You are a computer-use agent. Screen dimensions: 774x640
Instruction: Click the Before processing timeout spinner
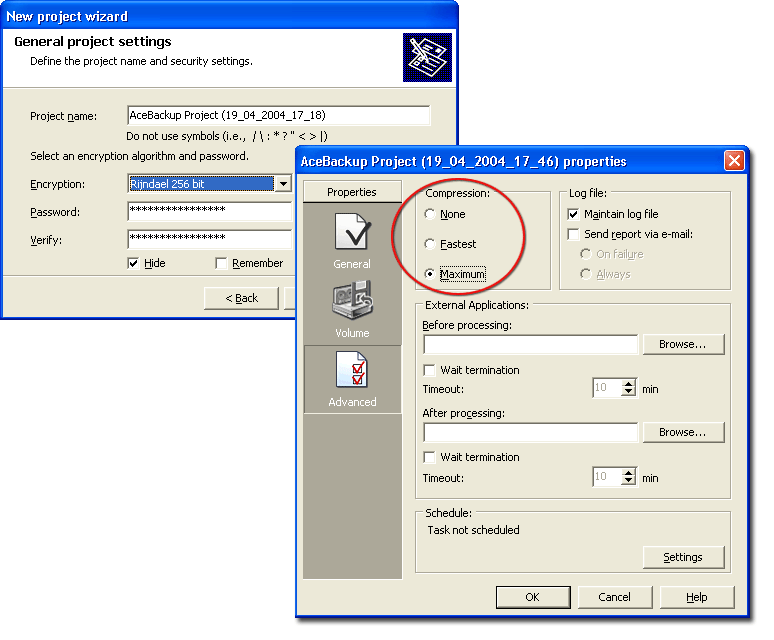pos(628,388)
